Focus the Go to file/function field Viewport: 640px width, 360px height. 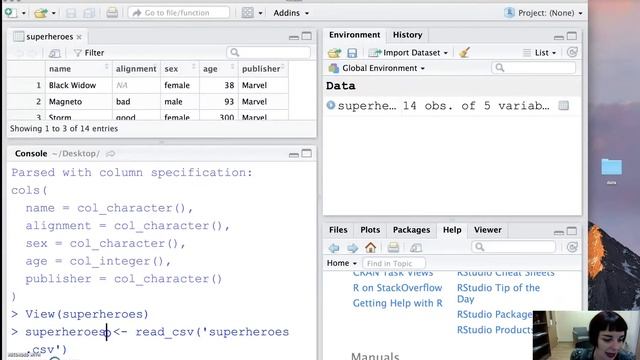point(179,13)
